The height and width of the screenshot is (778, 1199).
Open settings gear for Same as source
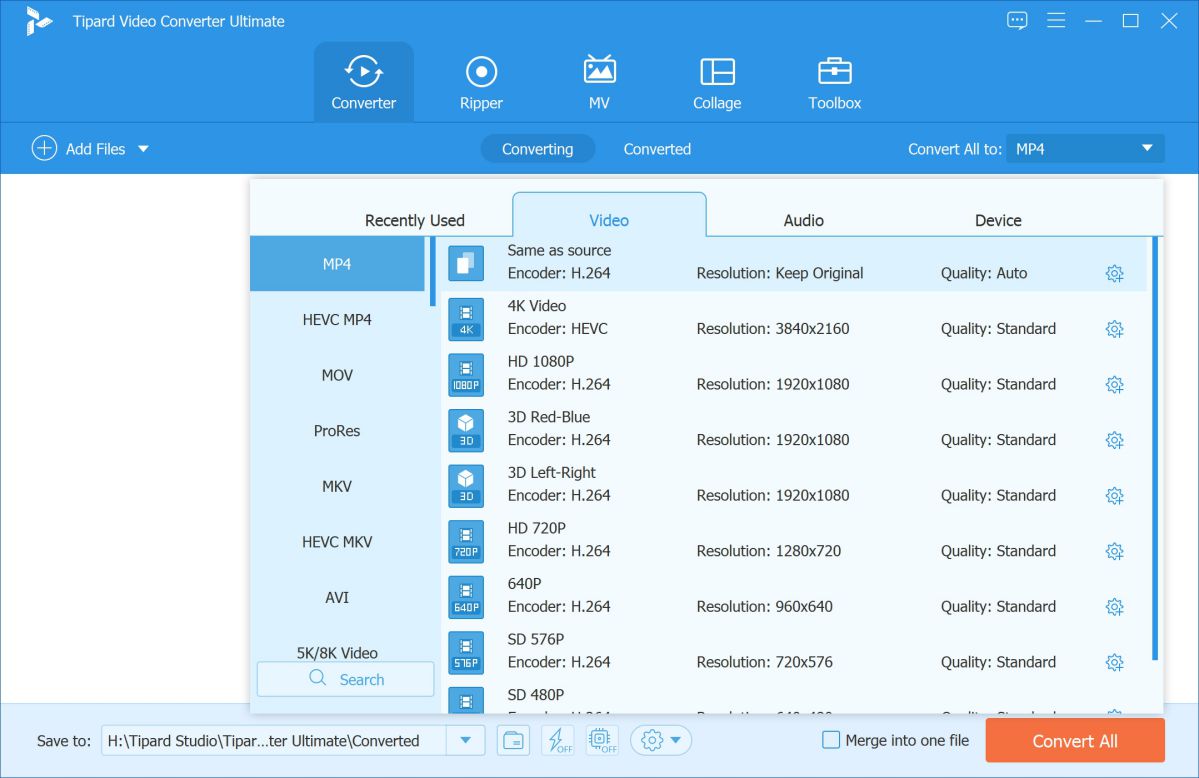(x=1114, y=274)
